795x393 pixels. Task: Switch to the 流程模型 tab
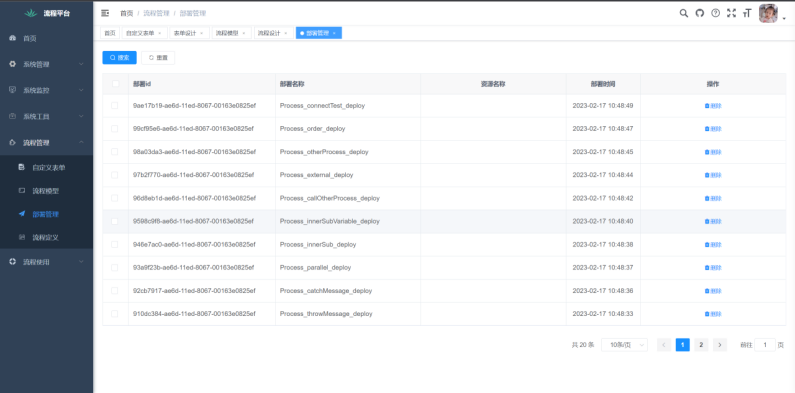pos(231,33)
